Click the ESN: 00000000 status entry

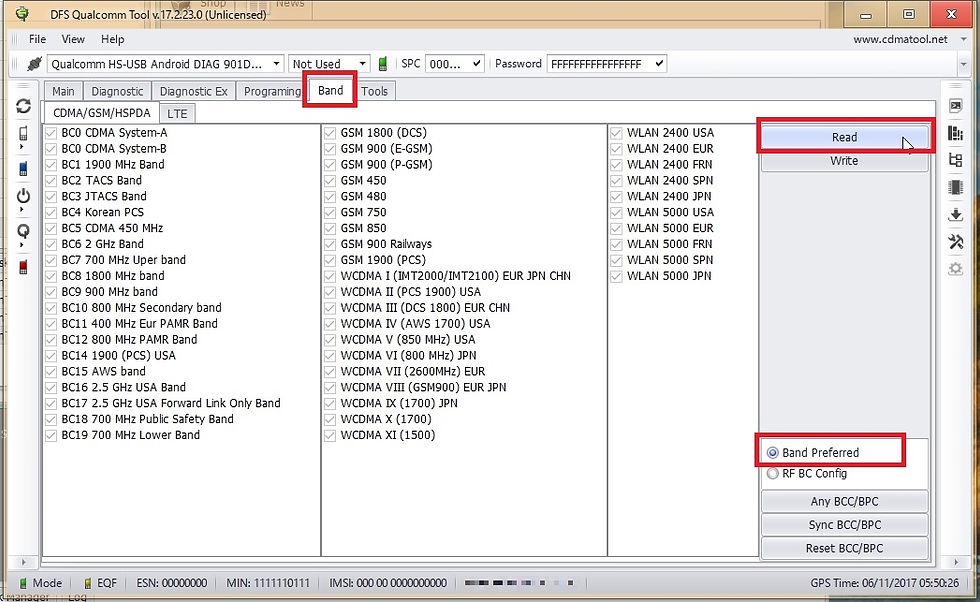(x=172, y=583)
